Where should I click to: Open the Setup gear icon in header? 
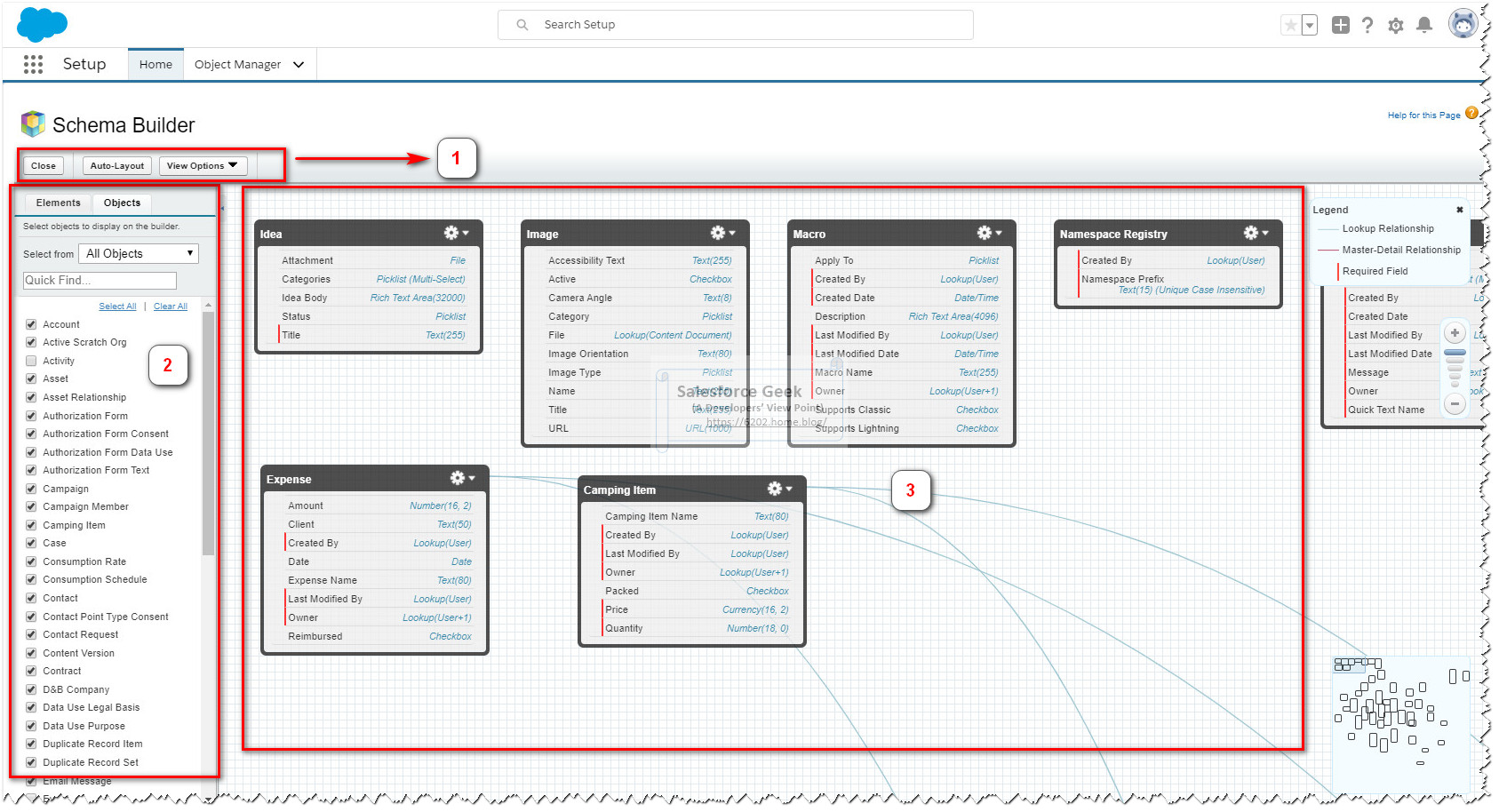pos(1396,24)
